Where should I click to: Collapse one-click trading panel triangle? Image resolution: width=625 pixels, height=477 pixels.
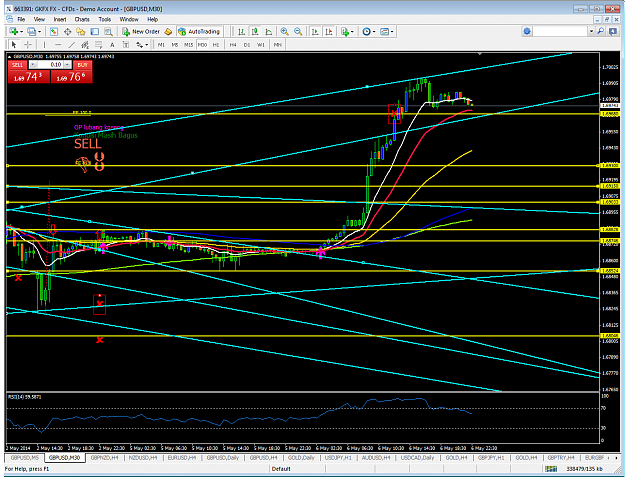tap(10, 57)
